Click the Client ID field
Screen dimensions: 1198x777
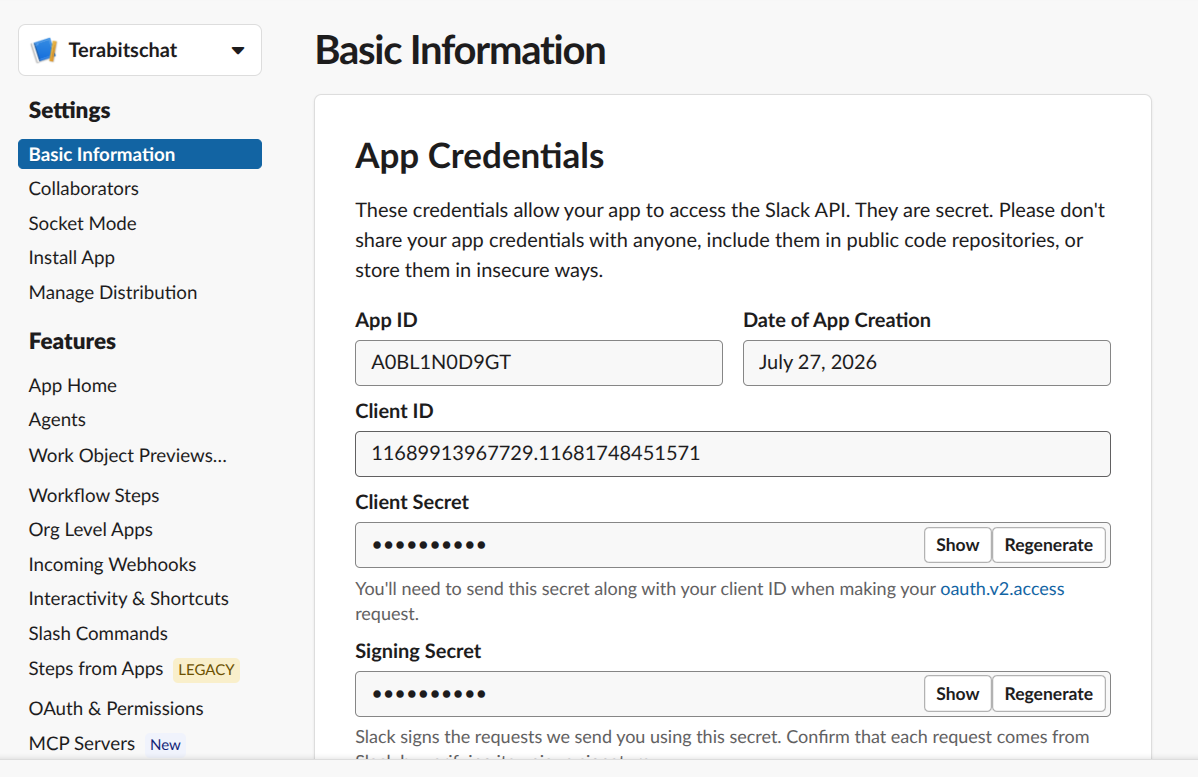point(733,454)
